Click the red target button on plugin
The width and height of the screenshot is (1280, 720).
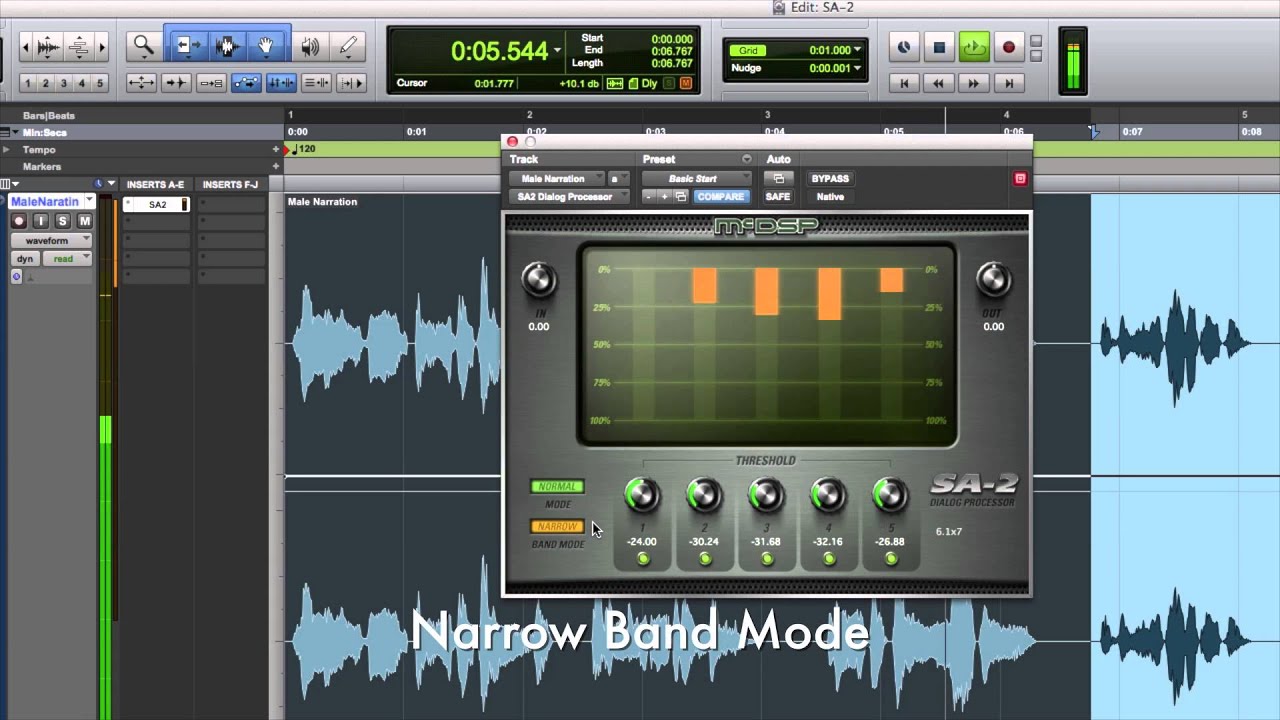(1020, 178)
